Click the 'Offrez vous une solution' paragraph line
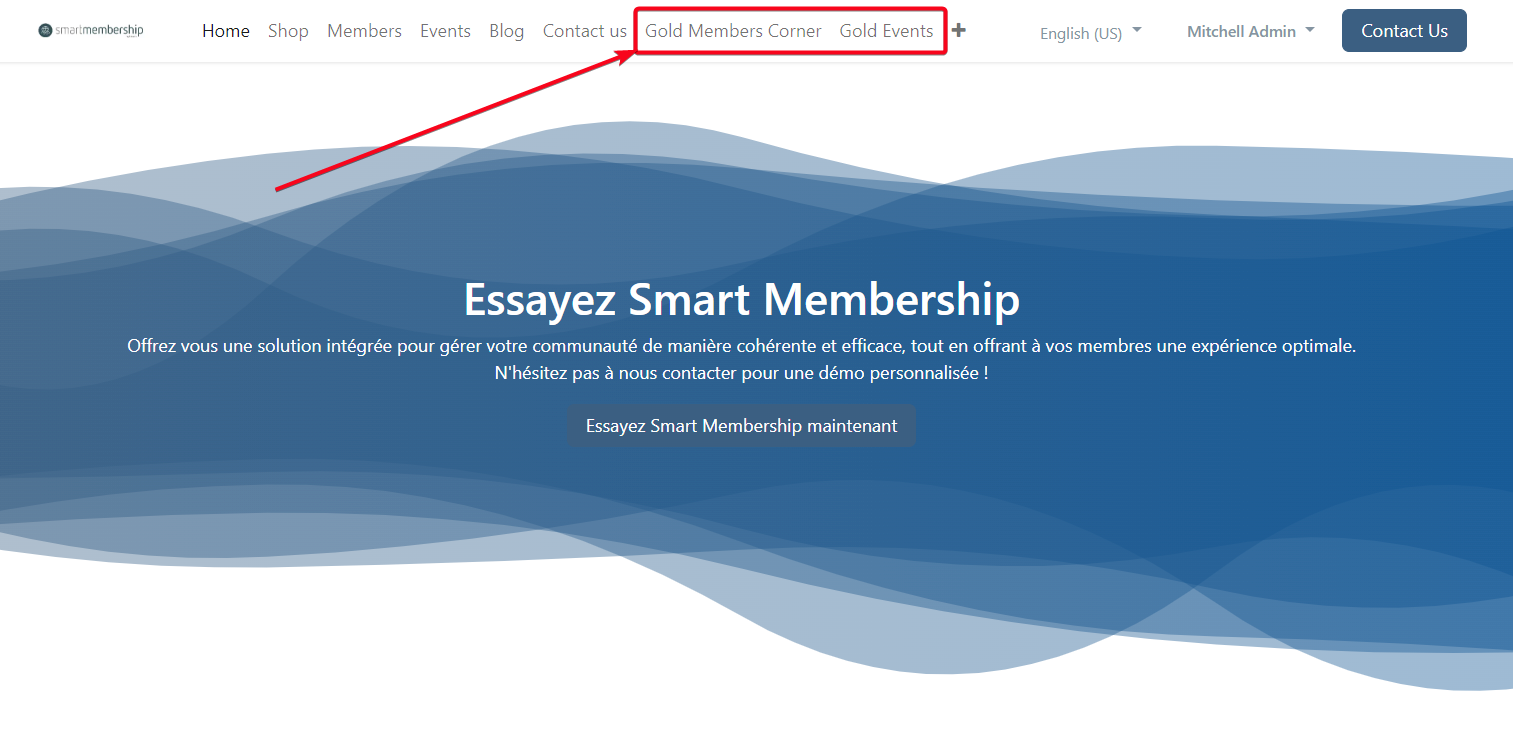The image size is (1513, 729). pyautogui.click(x=741, y=346)
